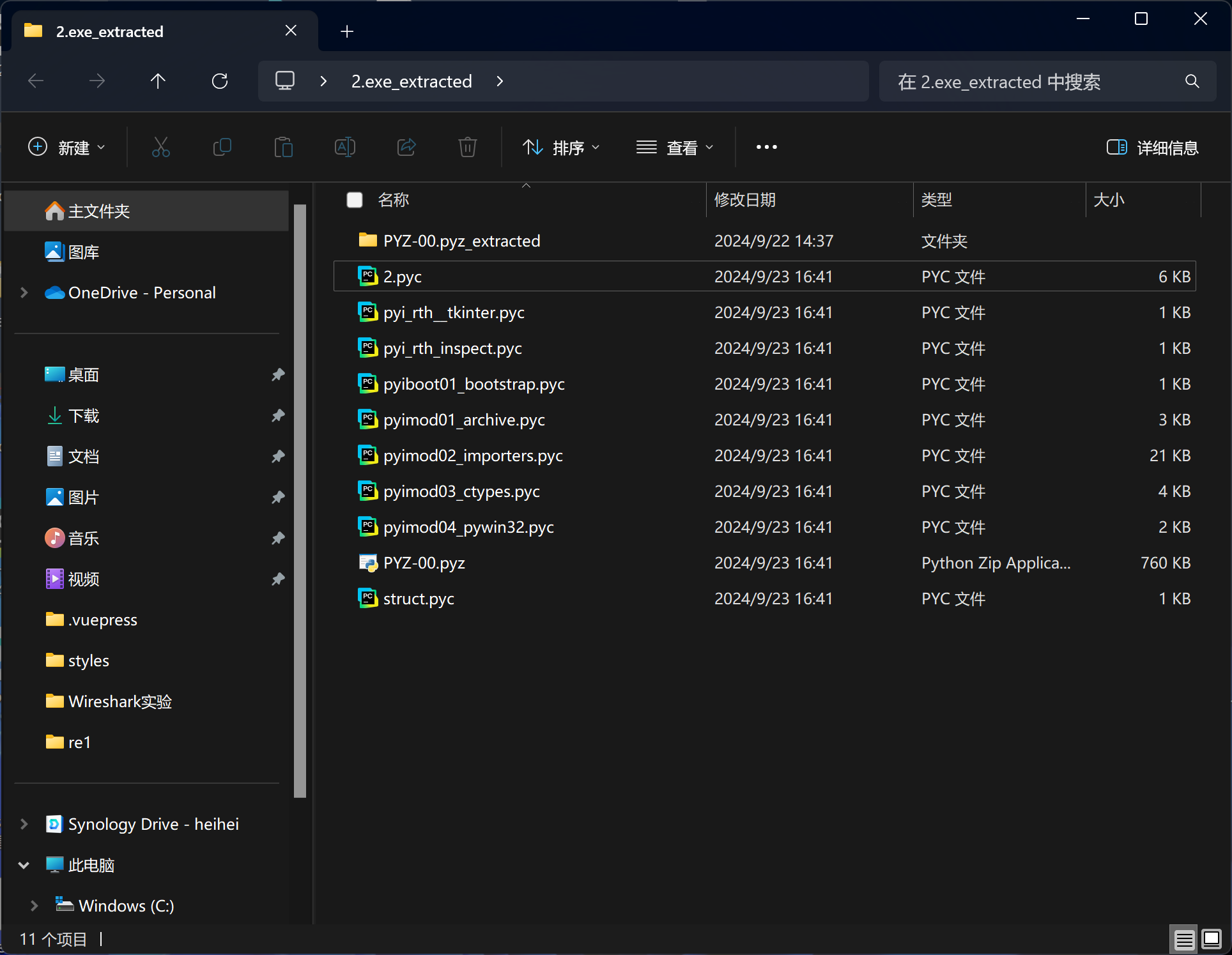1232x955 pixels.
Task: Expand Synology Drive - heihei node
Action: [x=24, y=824]
